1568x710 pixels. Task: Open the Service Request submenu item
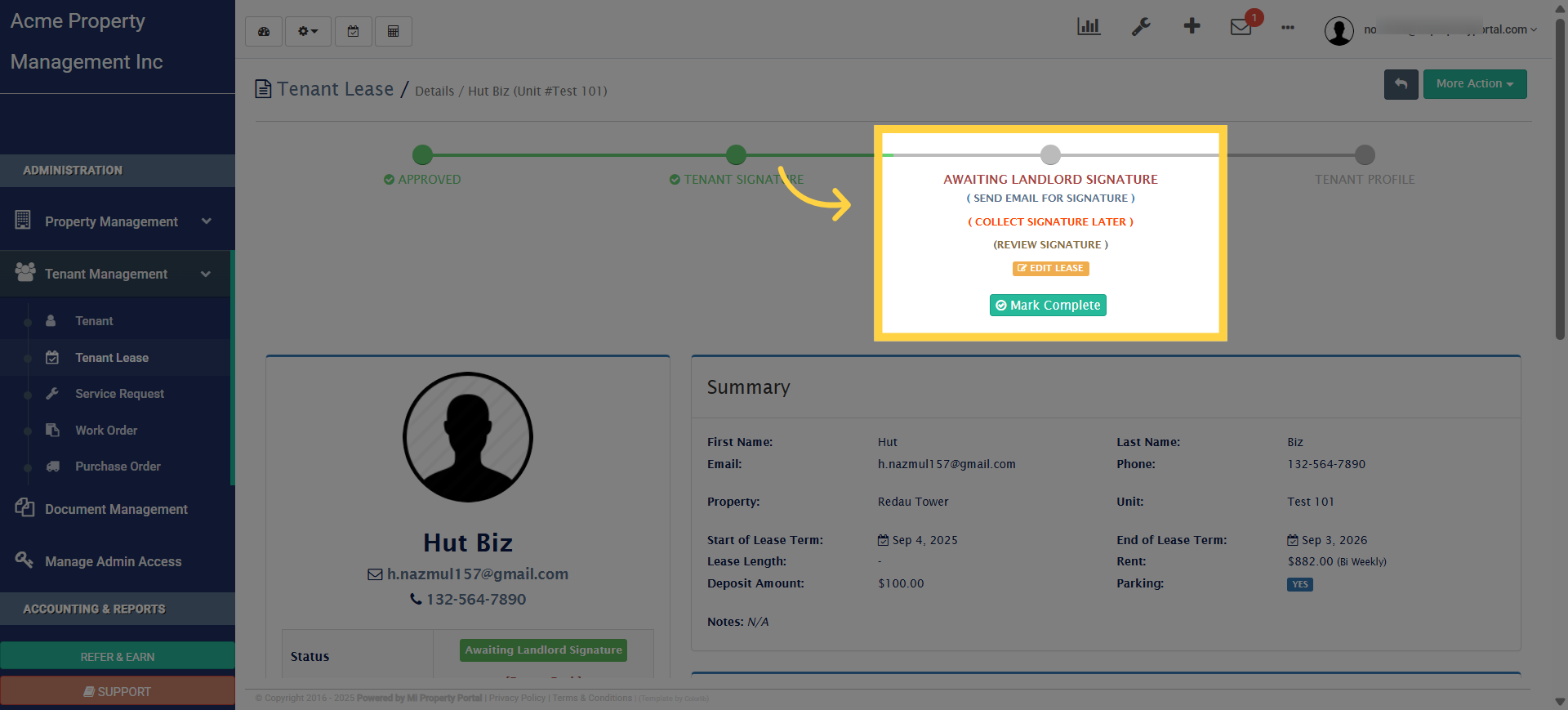pos(119,394)
